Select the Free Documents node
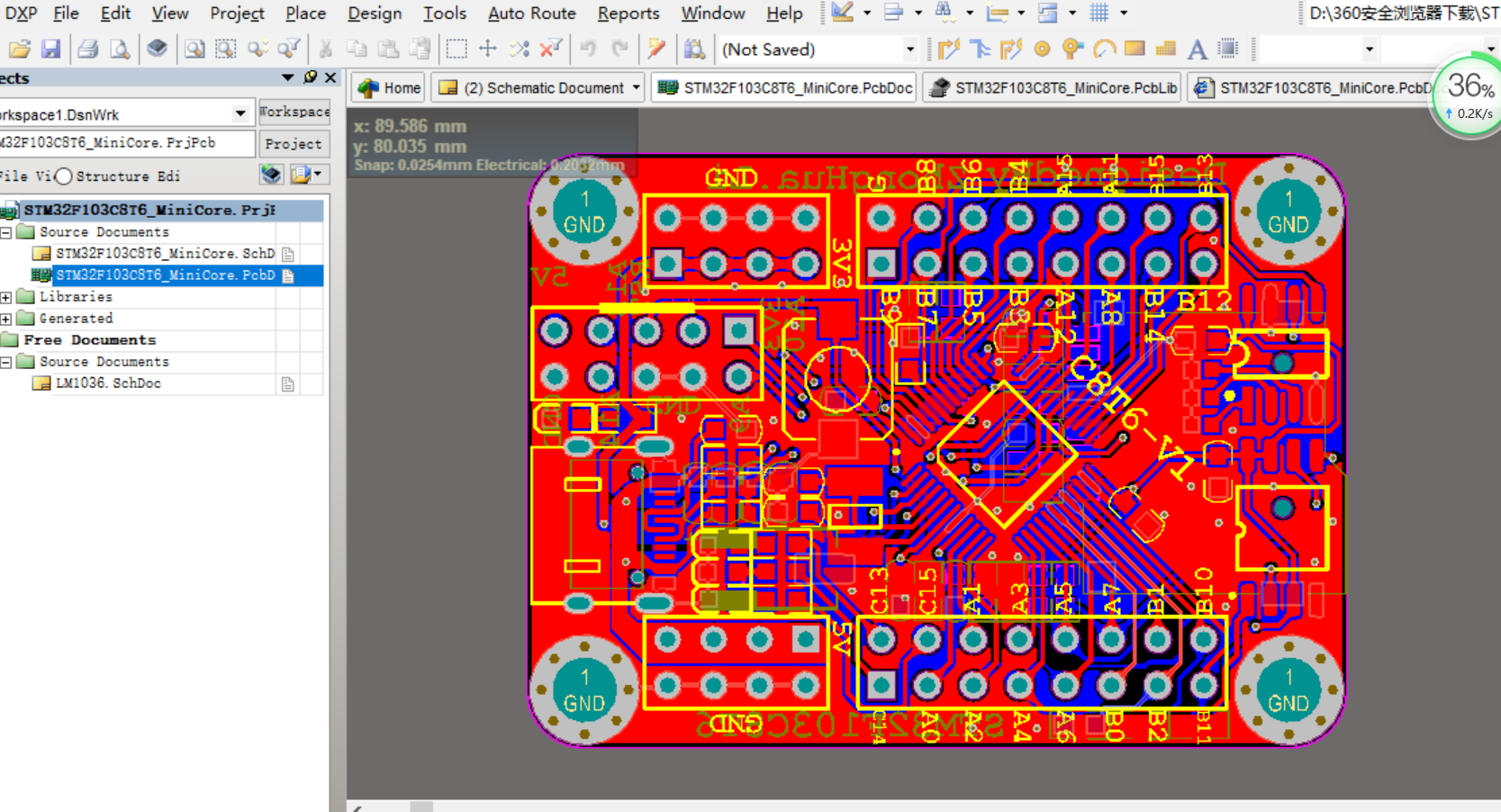This screenshot has height=812, width=1501. 89,340
